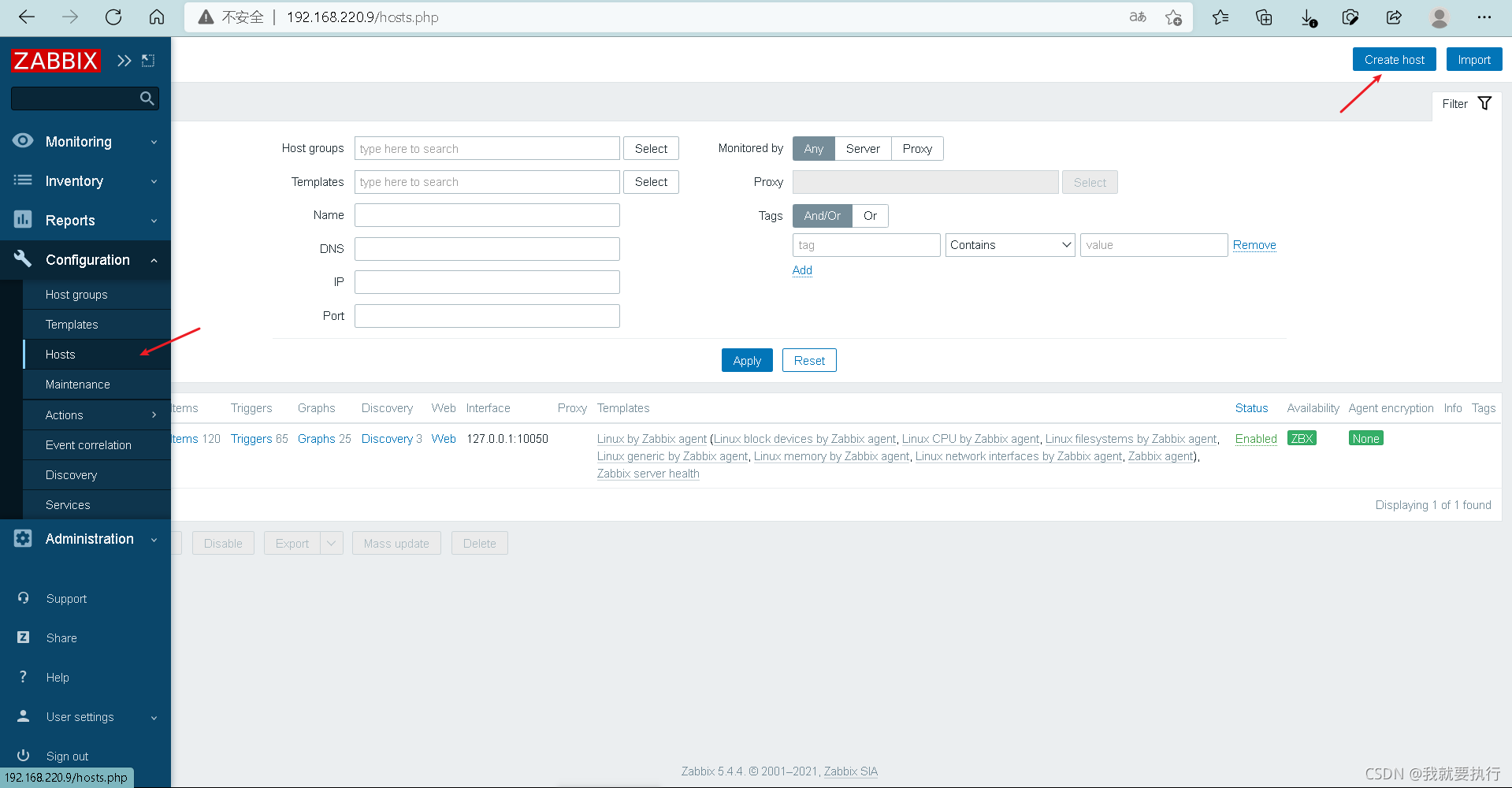Open browser favorites list icon
Viewport: 1512px width, 788px height.
tap(1220, 17)
